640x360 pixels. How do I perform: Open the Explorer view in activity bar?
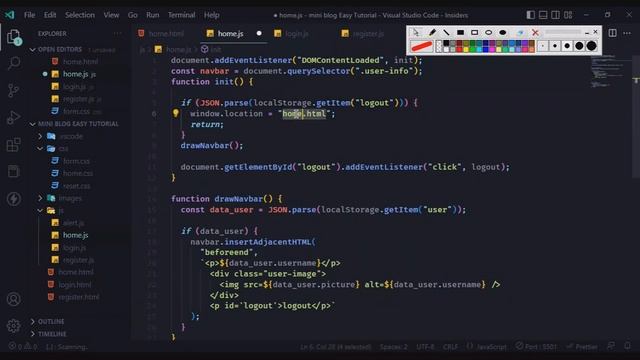coord(14,37)
